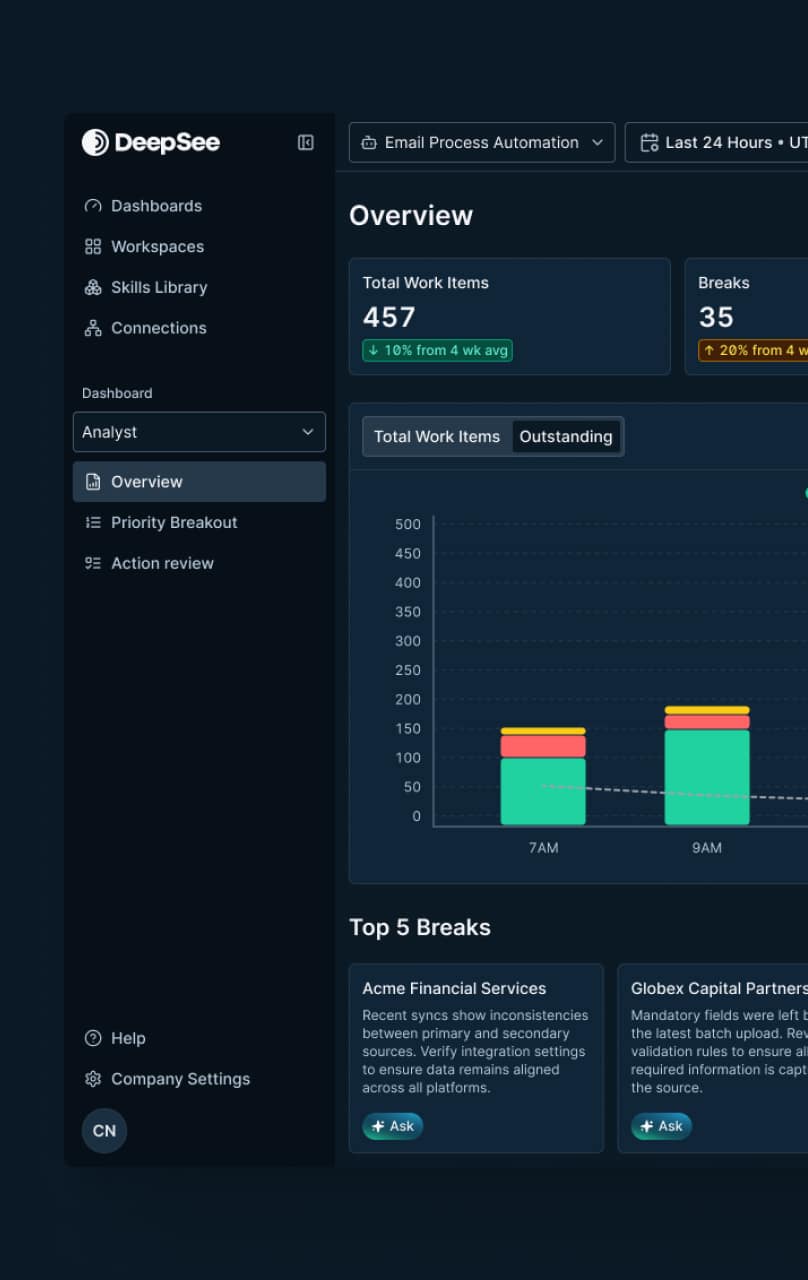The image size is (808, 1280).
Task: Click the Total Work Items card
Action: (x=509, y=317)
